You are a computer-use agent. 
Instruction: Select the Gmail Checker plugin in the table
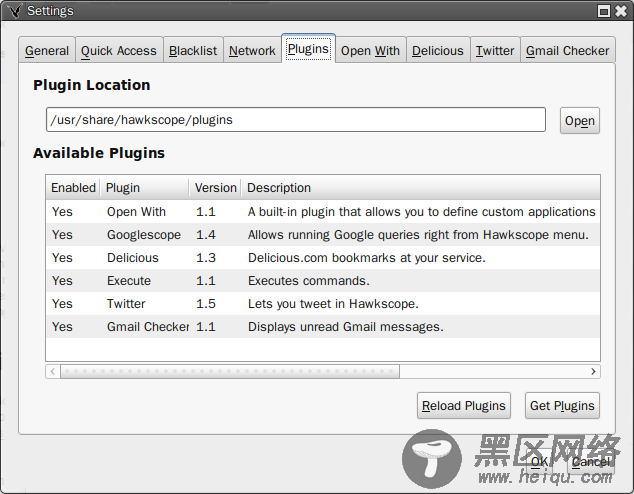(x=323, y=327)
